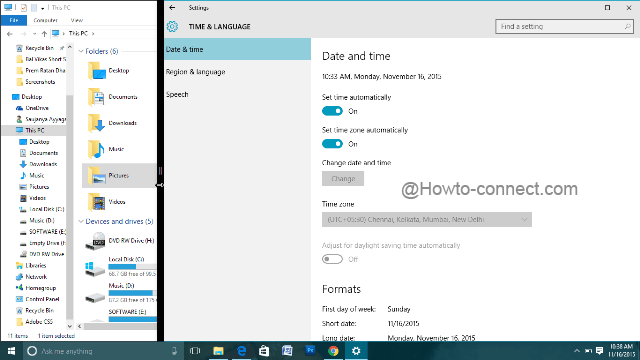This screenshot has height=360, width=640.
Task: Click the Settings gear icon beside Time & Language
Action: coord(172,27)
